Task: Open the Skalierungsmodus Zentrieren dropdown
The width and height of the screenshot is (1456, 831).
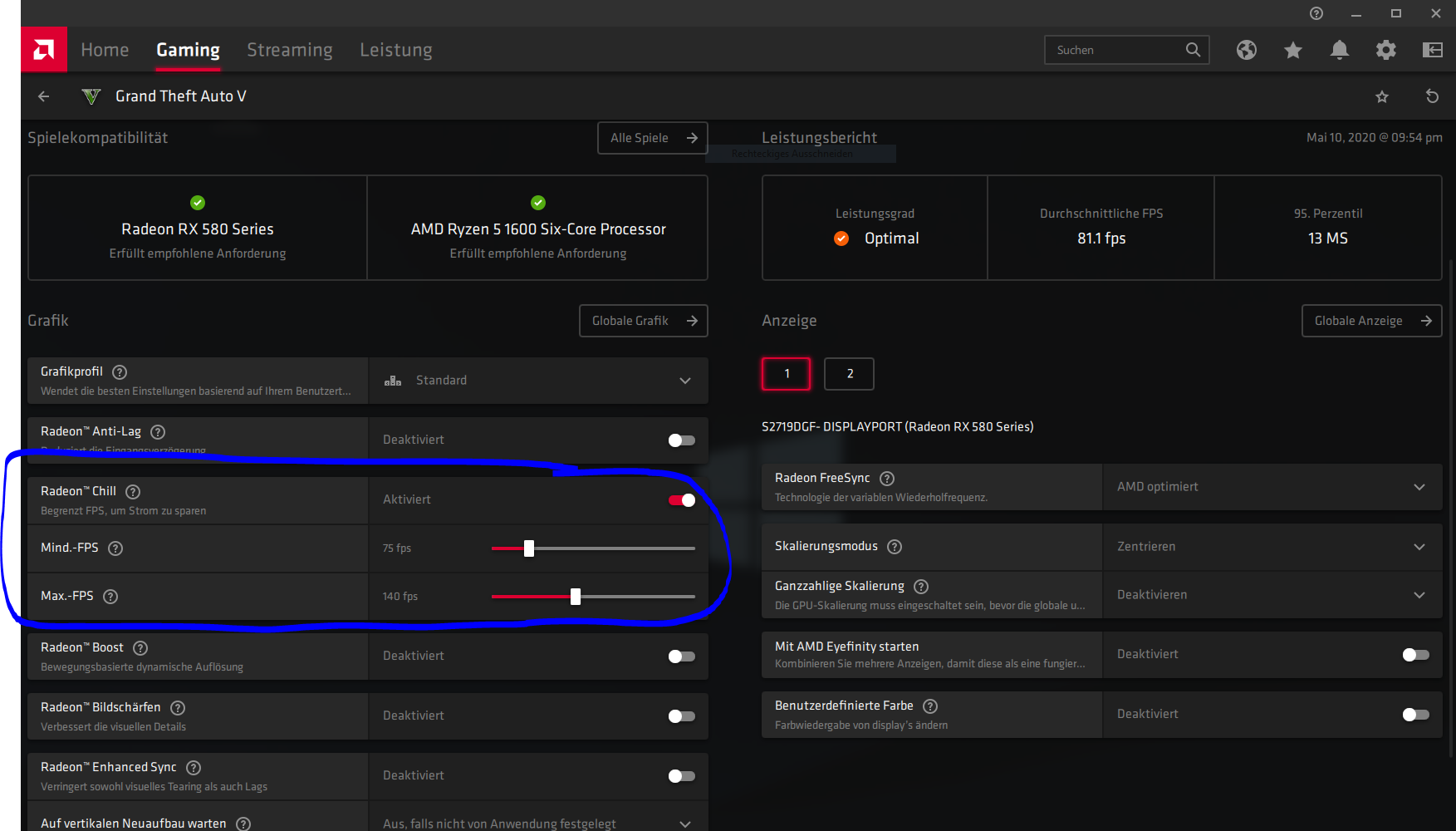Action: [x=1272, y=547]
